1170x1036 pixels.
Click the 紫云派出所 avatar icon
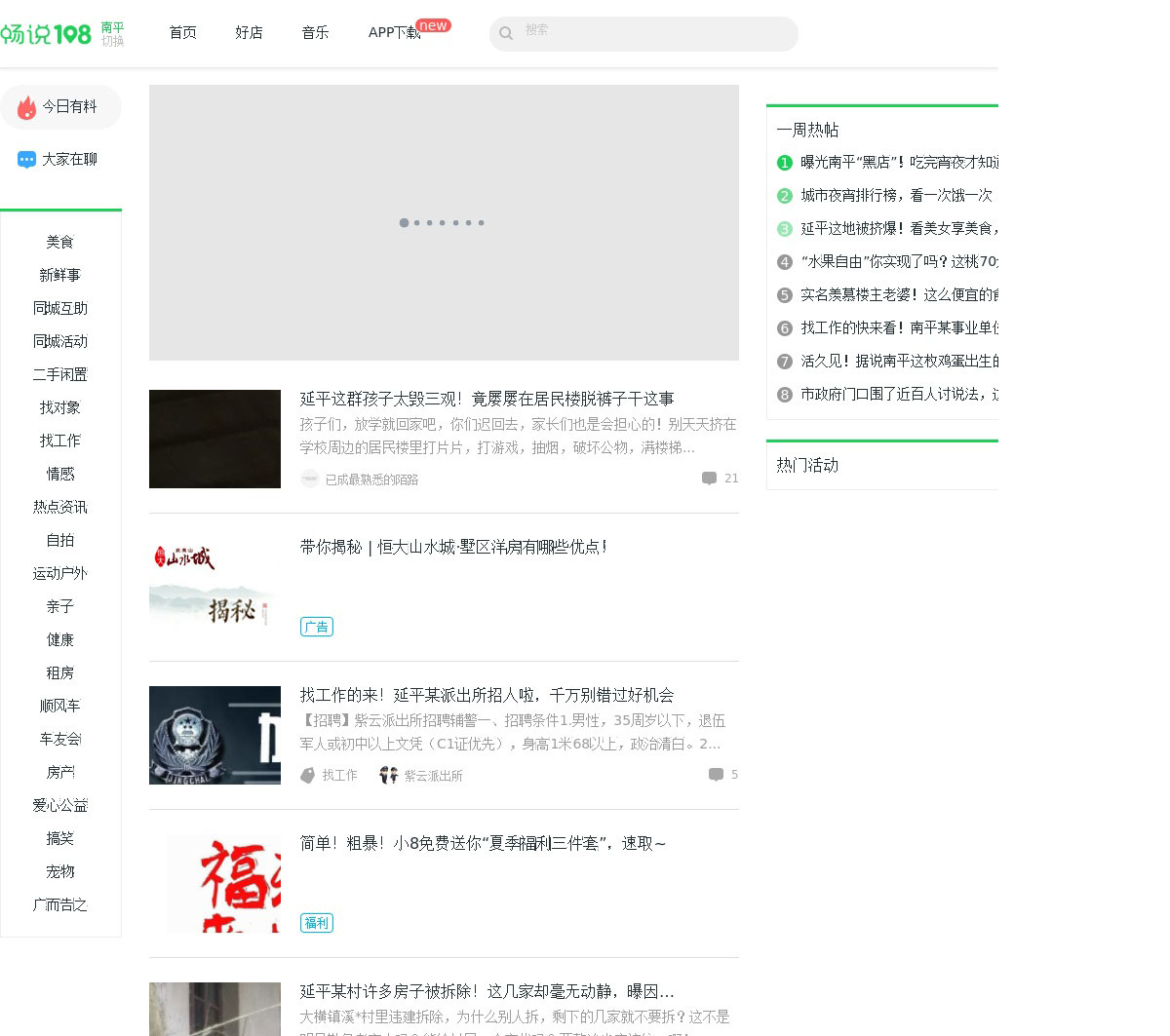click(388, 775)
